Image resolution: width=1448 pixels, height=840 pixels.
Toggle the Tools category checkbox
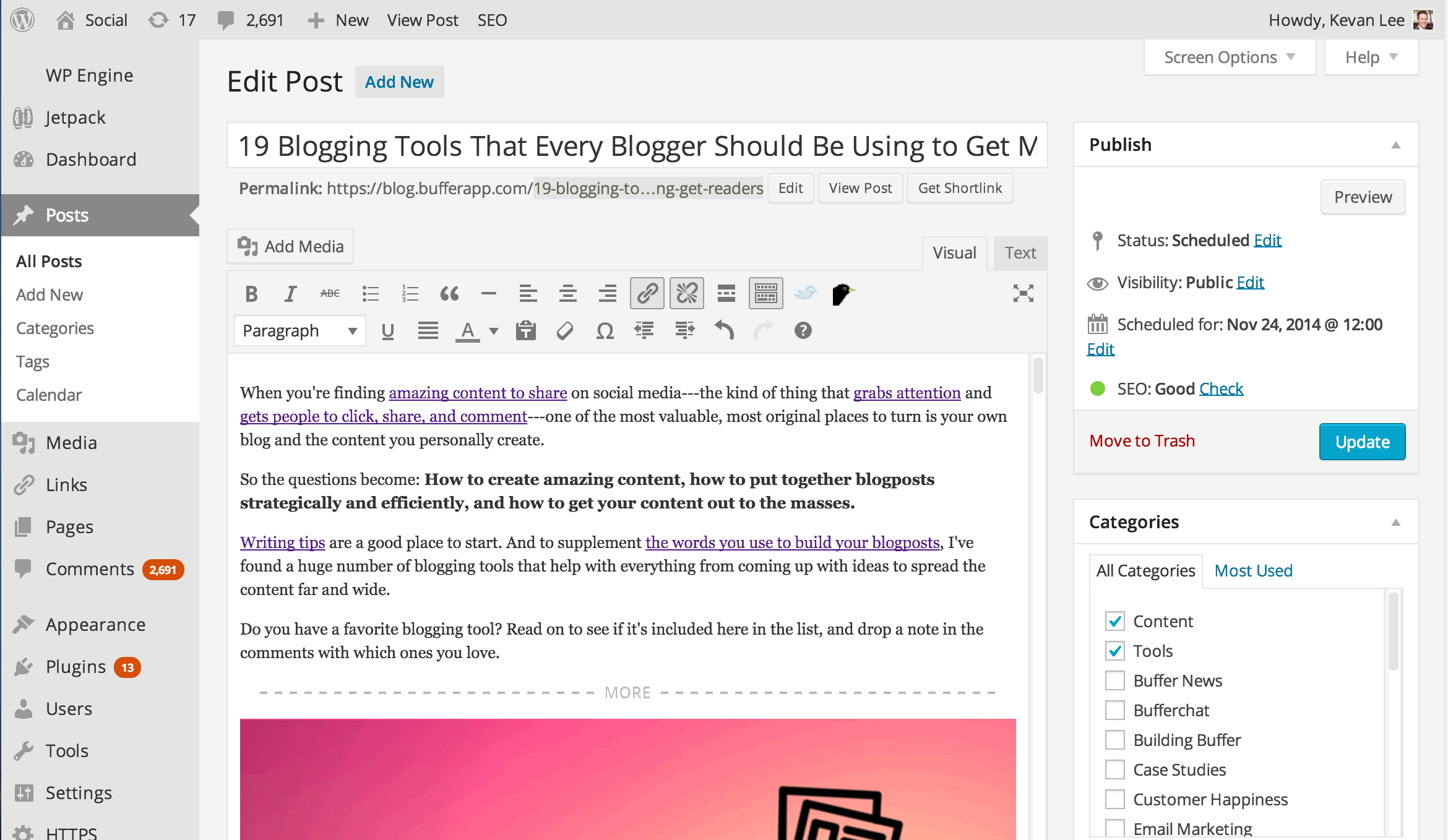coord(1114,650)
